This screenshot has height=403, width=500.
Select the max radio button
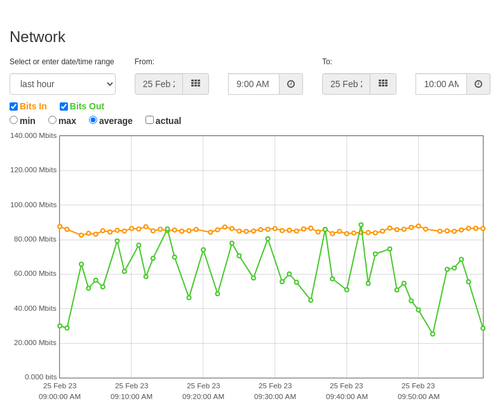pyautogui.click(x=52, y=120)
